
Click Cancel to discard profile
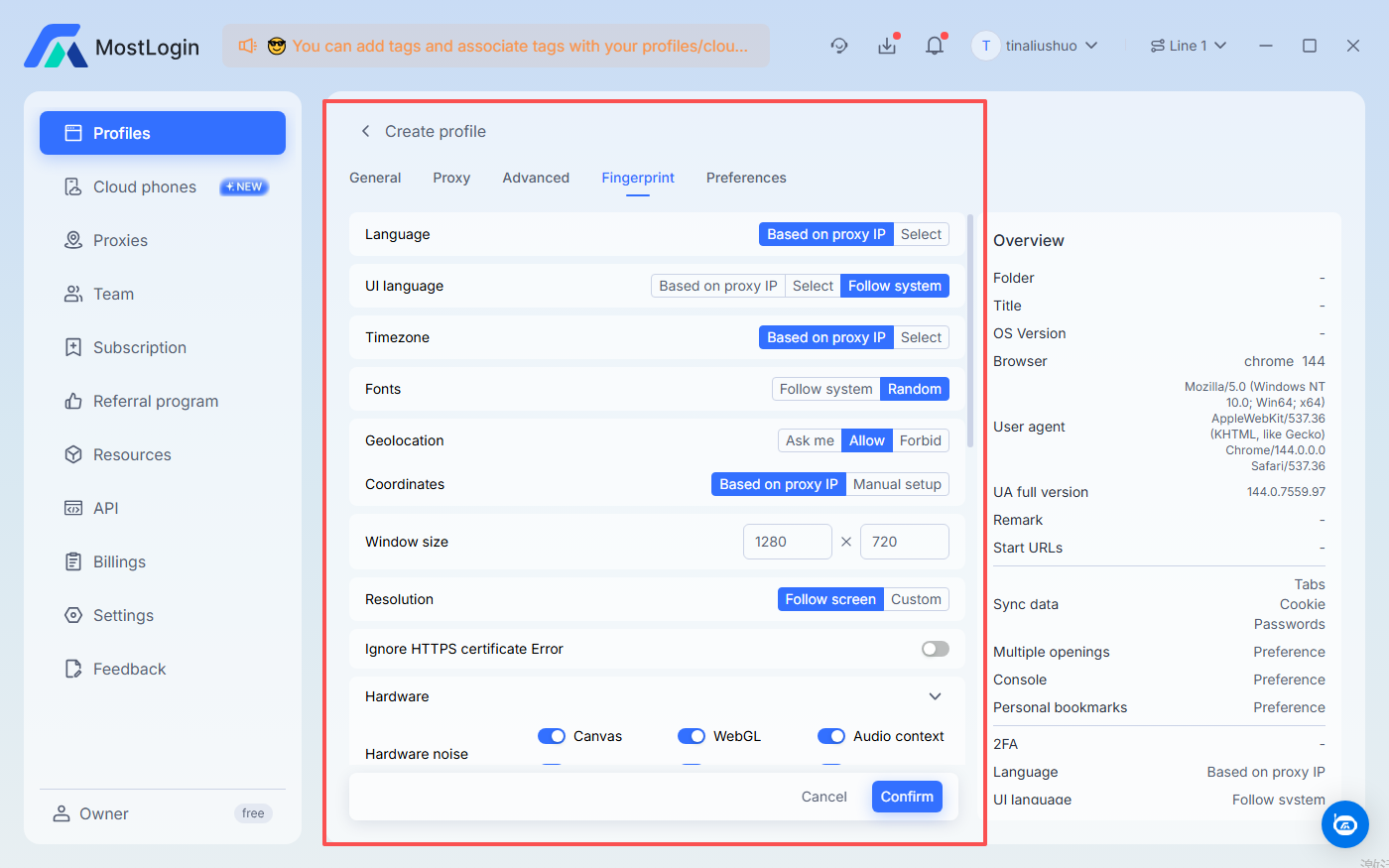tap(823, 797)
